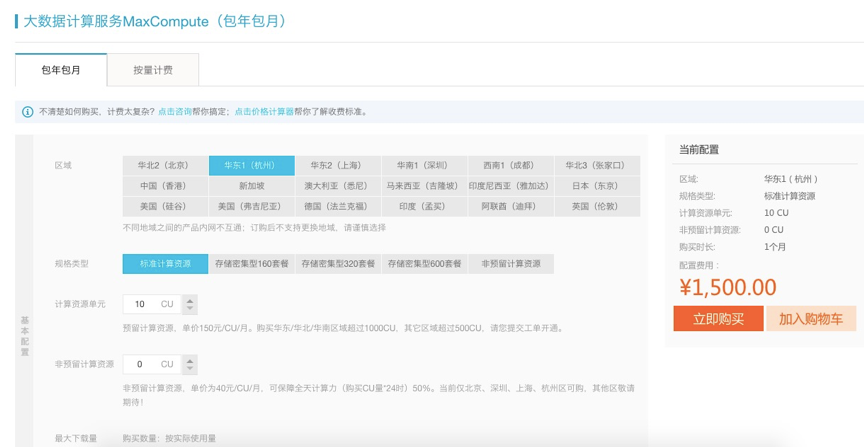The height and width of the screenshot is (447, 864).
Task: Click summary value 1个月 in 当前配置
Action: click(775, 247)
